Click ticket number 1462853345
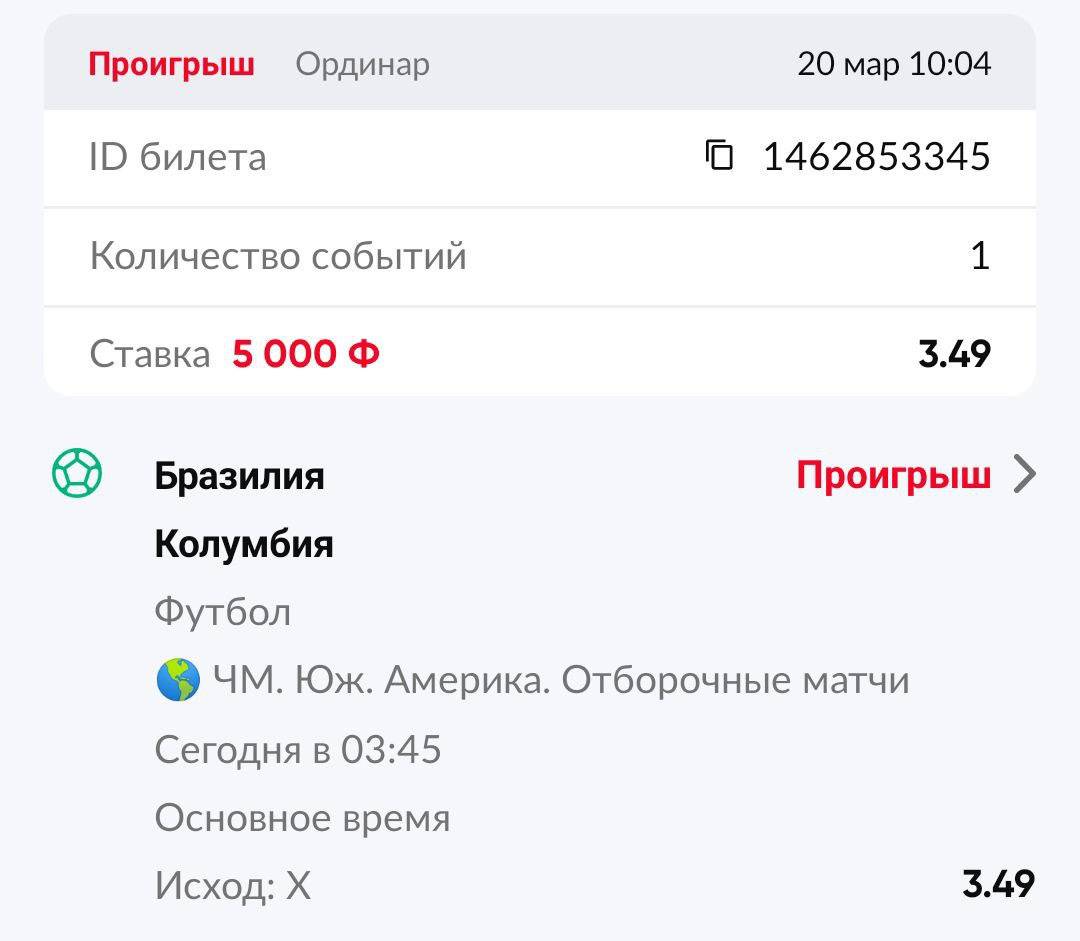 (876, 157)
